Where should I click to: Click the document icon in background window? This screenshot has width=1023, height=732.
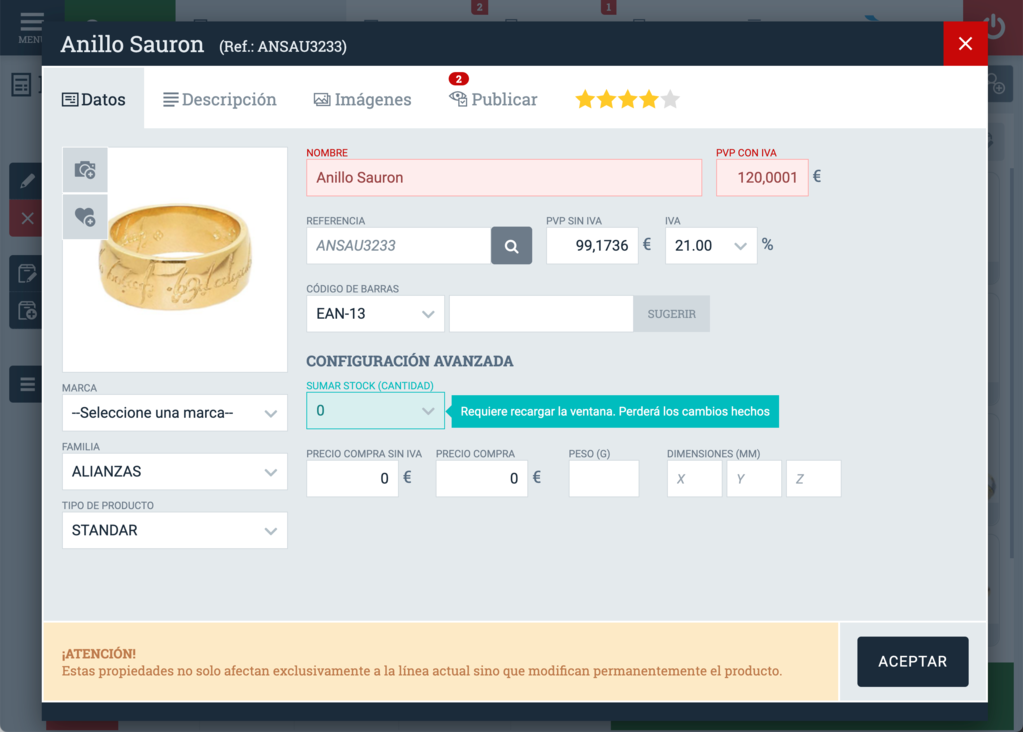coord(21,85)
